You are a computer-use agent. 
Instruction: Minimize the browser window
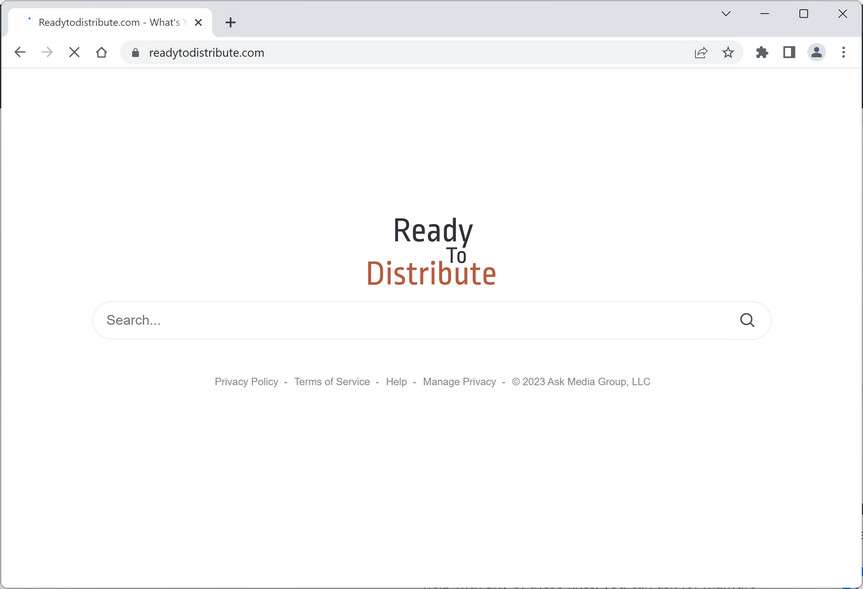pyautogui.click(x=764, y=14)
